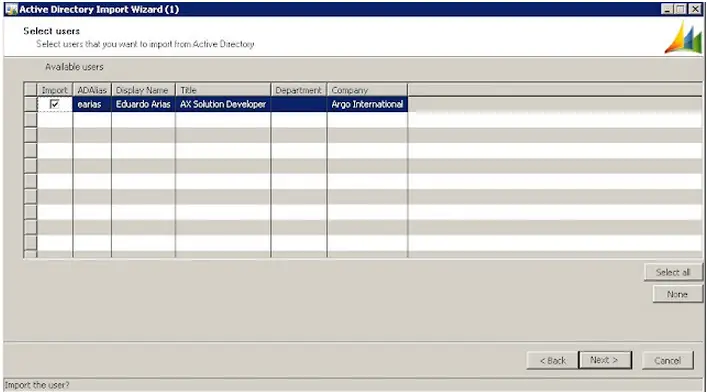
Task: Click the row selector for earias row
Action: pos(30,104)
